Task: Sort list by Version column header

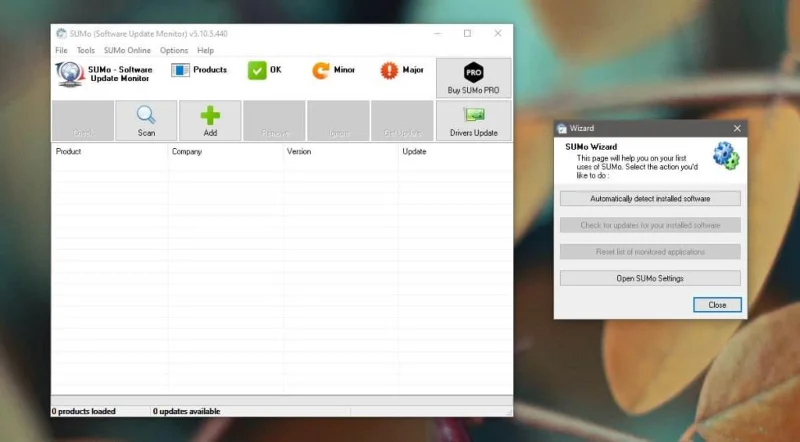Action: (x=341, y=152)
